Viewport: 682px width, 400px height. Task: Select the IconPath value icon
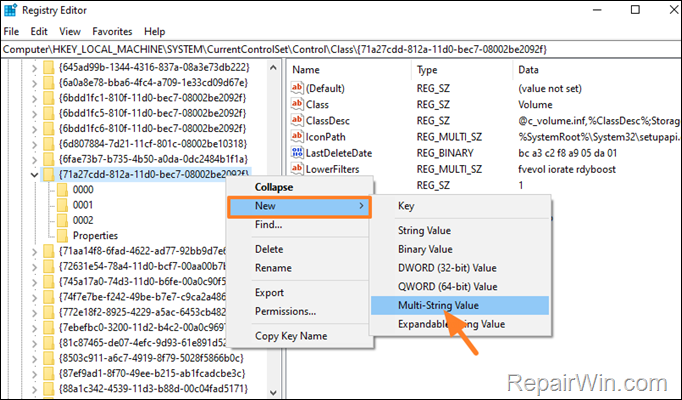(x=297, y=137)
